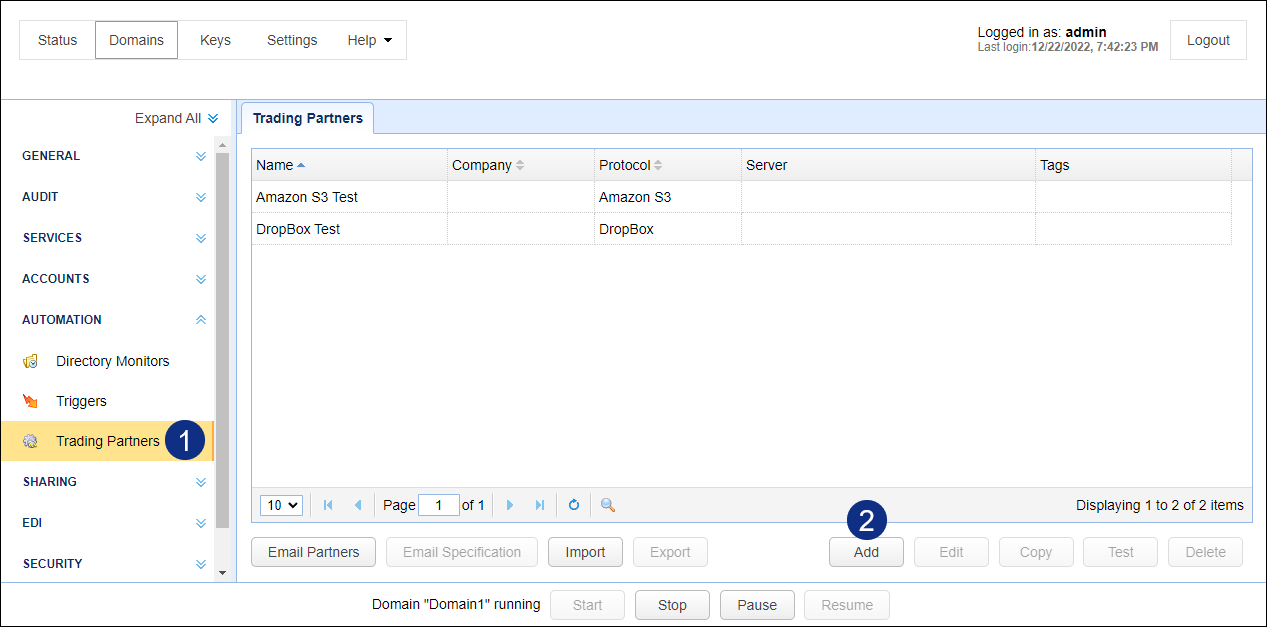This screenshot has width=1267, height=627.
Task: Open the Domains tab
Action: tap(137, 40)
